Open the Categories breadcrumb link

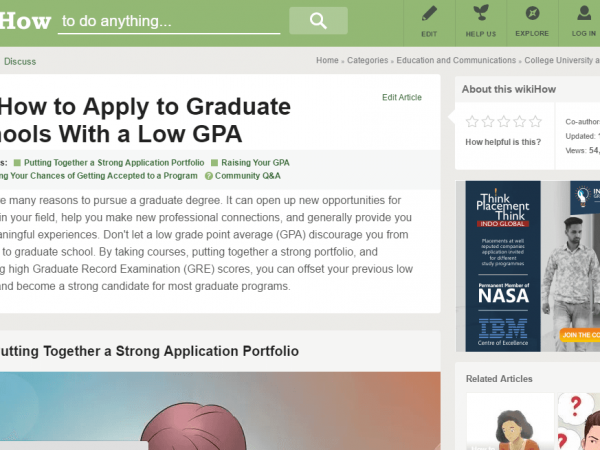coord(367,61)
